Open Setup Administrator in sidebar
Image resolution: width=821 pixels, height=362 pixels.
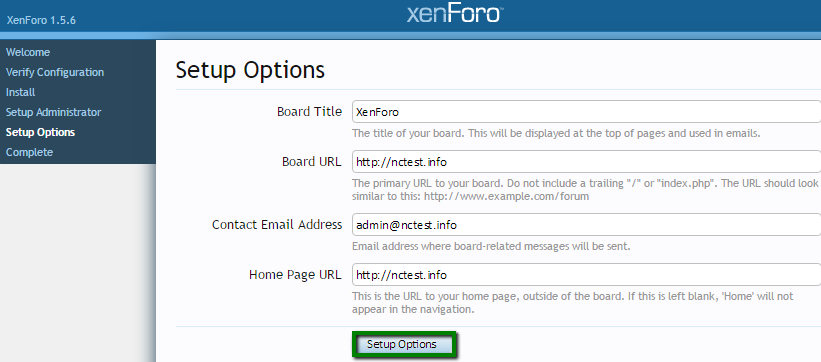click(x=53, y=112)
